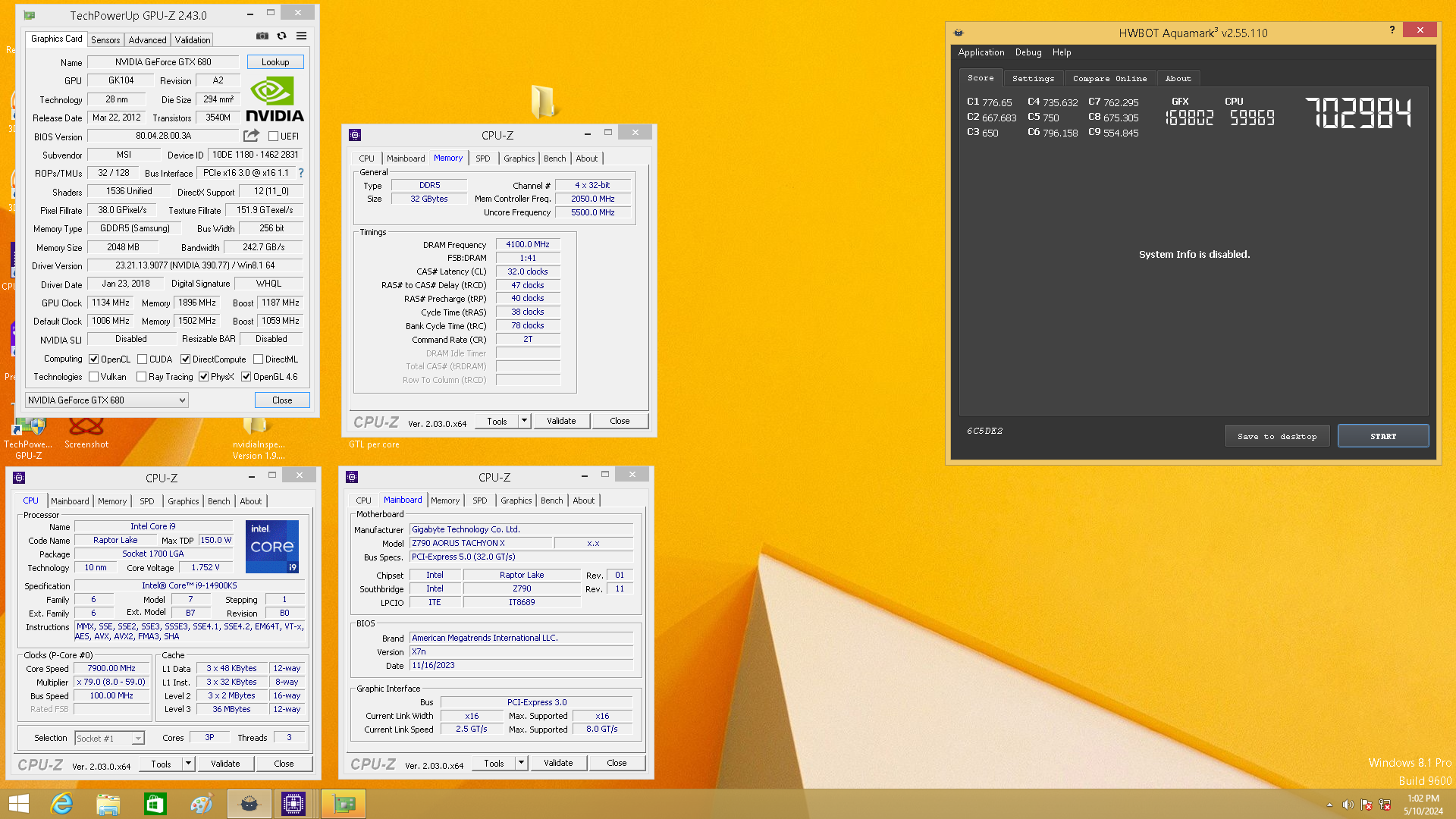Switch to GPU-Z taskbar app
The image size is (1456, 819).
[x=344, y=804]
